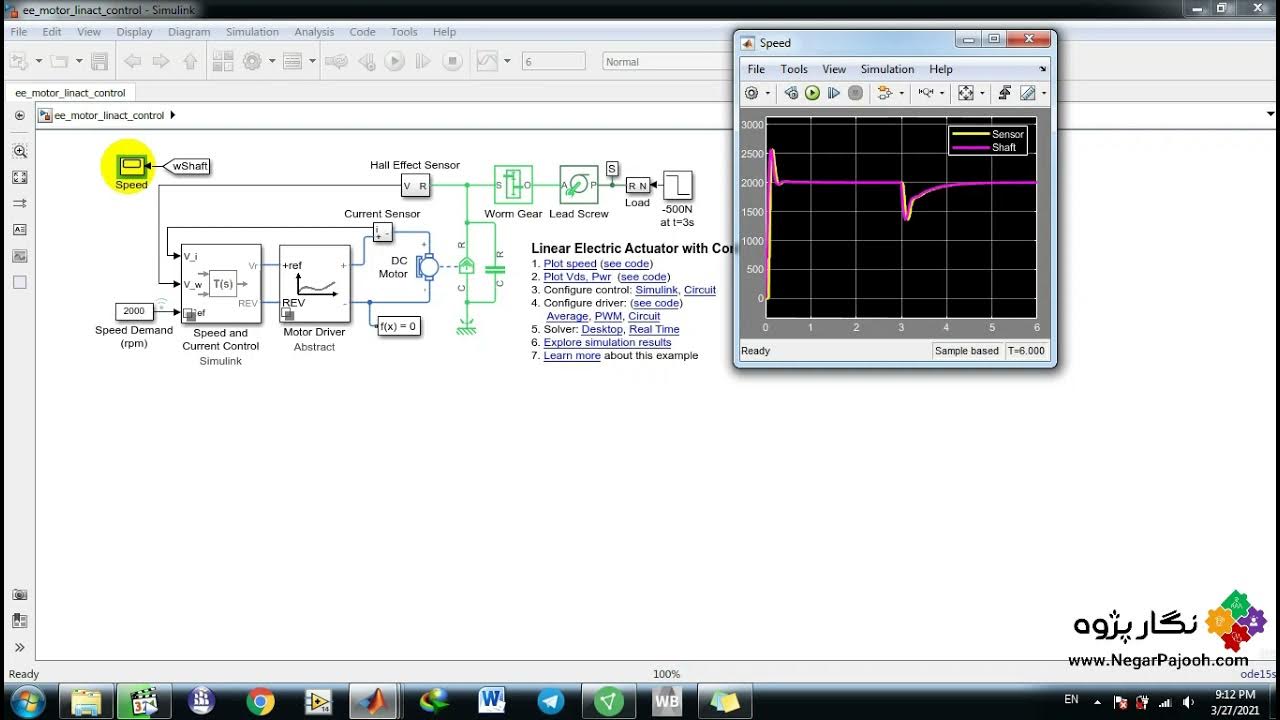The width and height of the screenshot is (1280, 720).
Task: Click the DC Motor block
Action: pyautogui.click(x=427, y=266)
